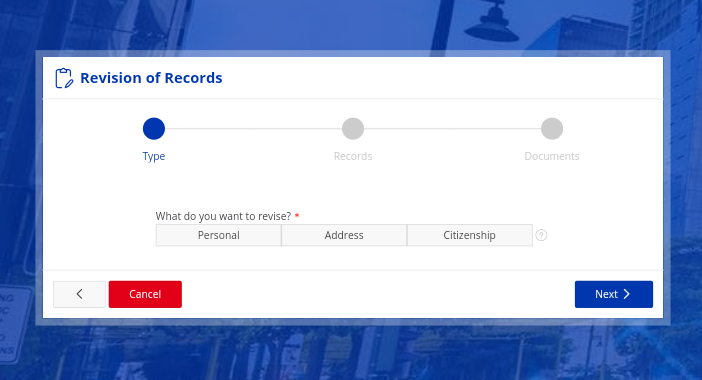Click the Type step circle
The width and height of the screenshot is (702, 380).
tap(154, 129)
